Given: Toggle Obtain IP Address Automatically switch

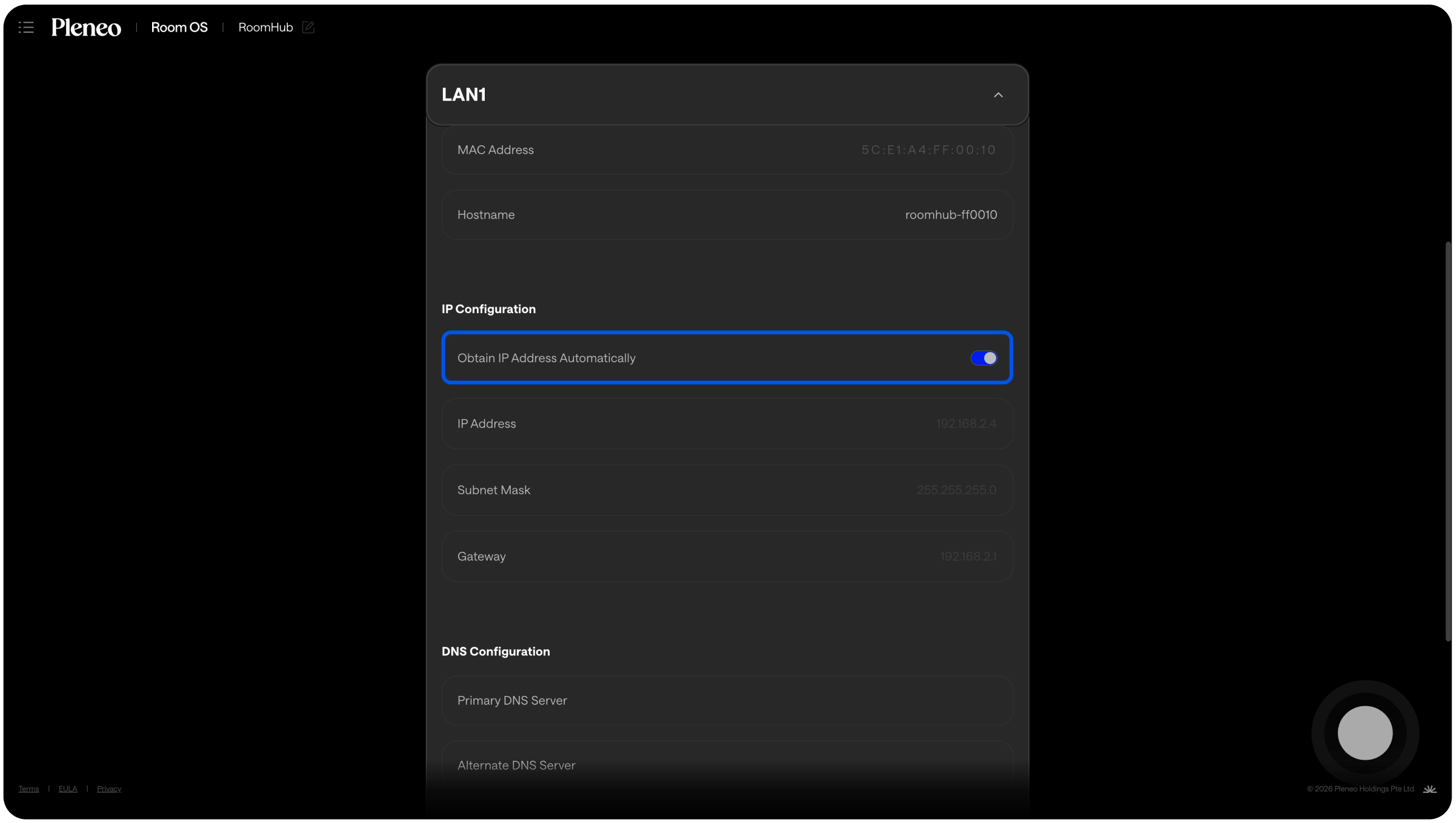Looking at the screenshot, I should pyautogui.click(x=984, y=358).
